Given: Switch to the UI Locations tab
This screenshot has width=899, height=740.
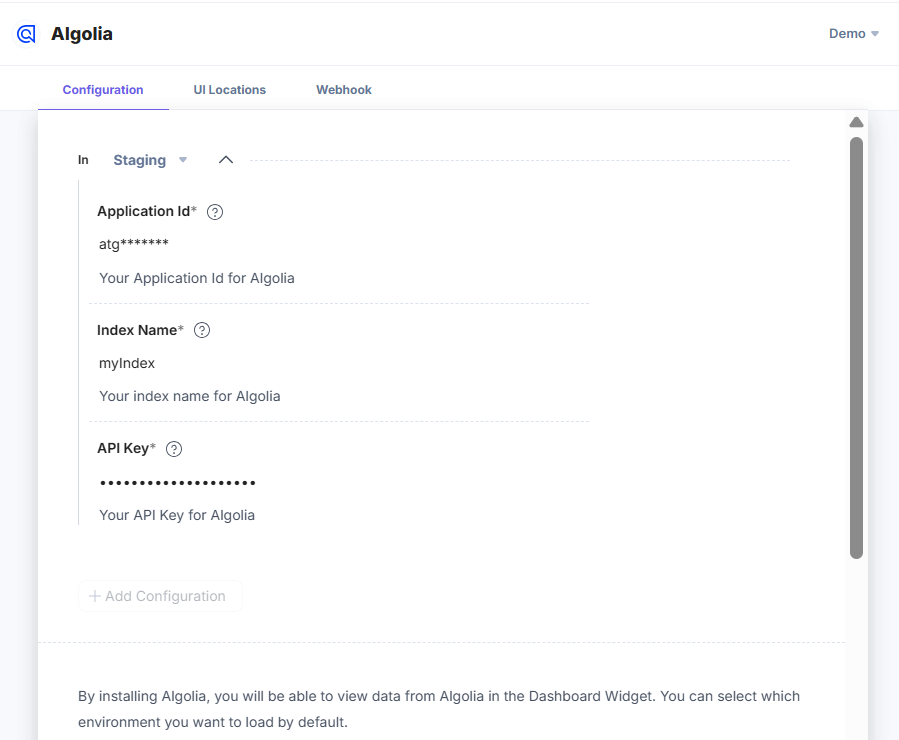Looking at the screenshot, I should click(x=230, y=90).
